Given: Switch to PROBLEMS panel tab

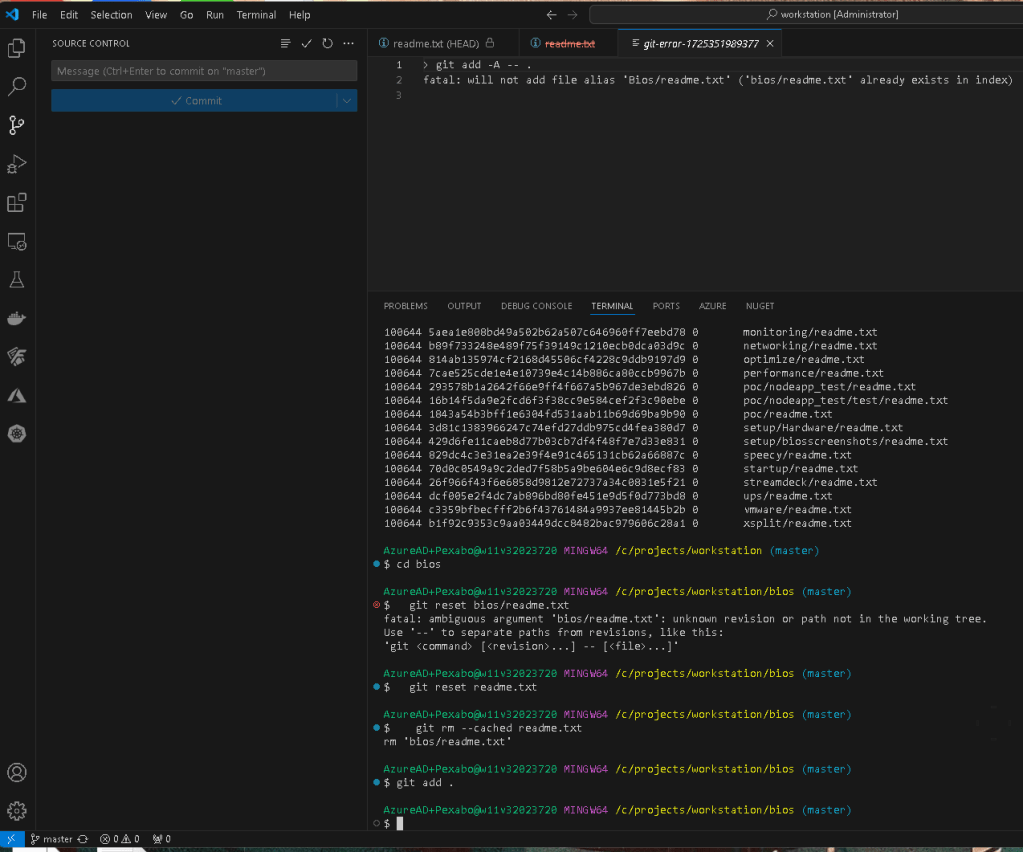Looking at the screenshot, I should [405, 306].
